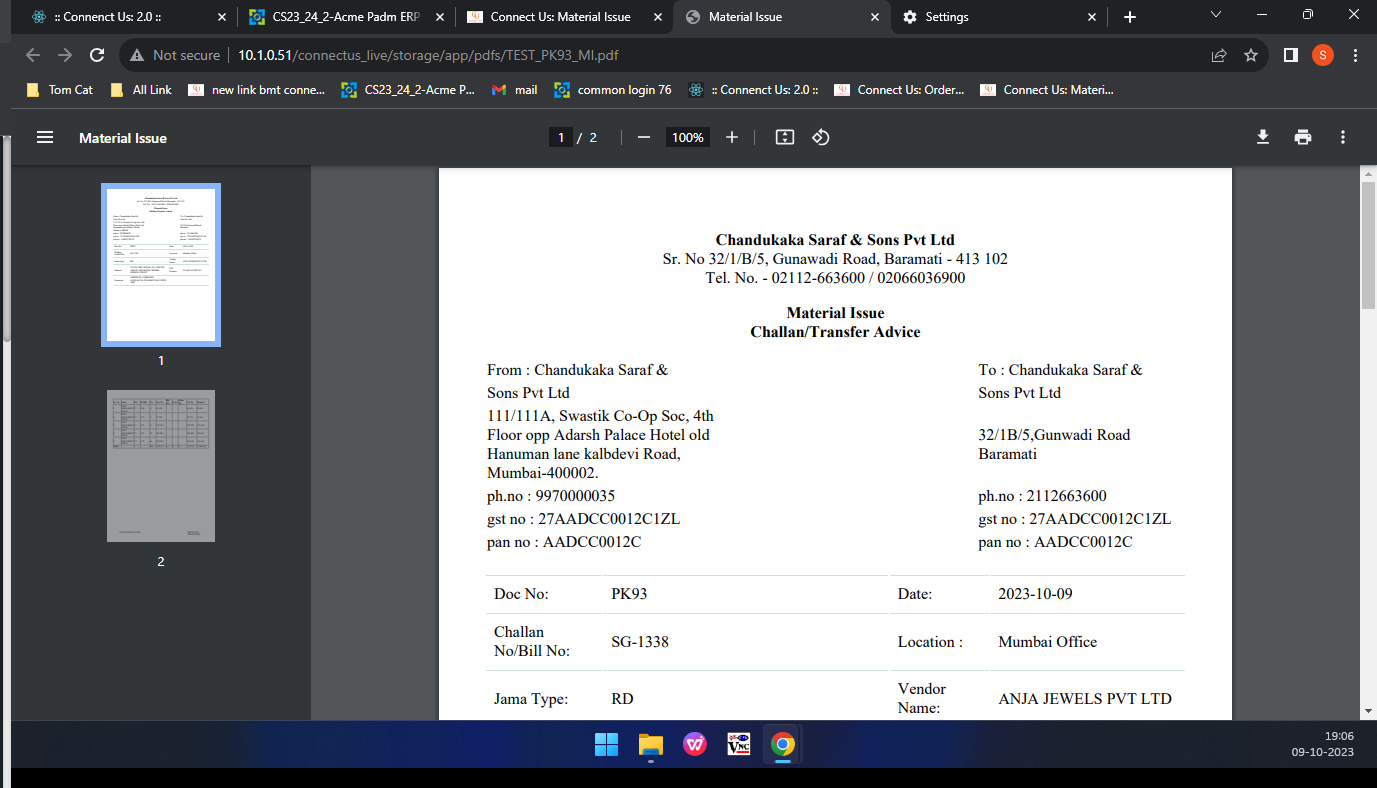Click 'Challan/Transfer Advice' title
Screen dimensions: 1377x788
pyautogui.click(x=835, y=332)
